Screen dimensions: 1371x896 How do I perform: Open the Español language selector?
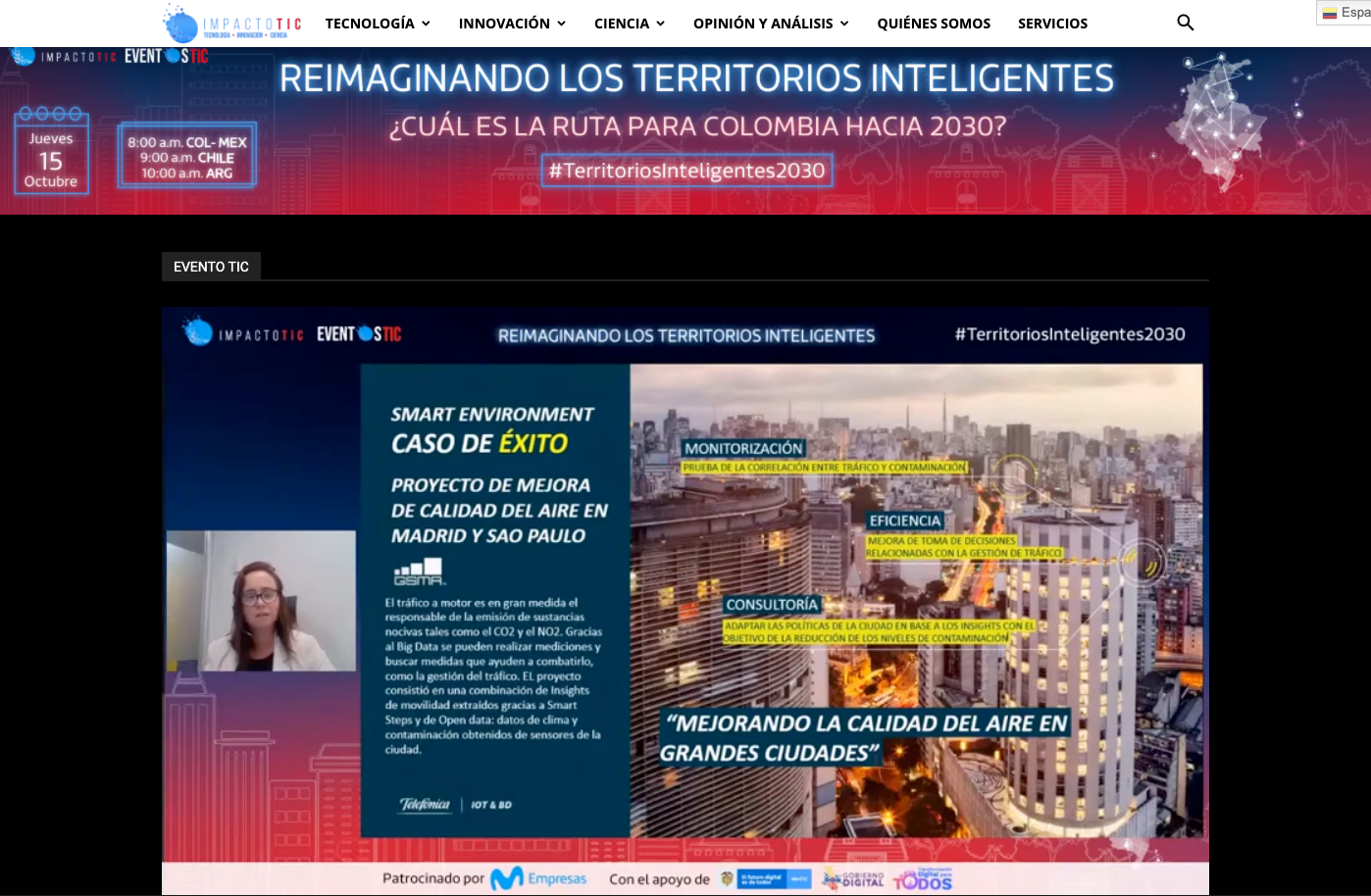pos(1345,13)
